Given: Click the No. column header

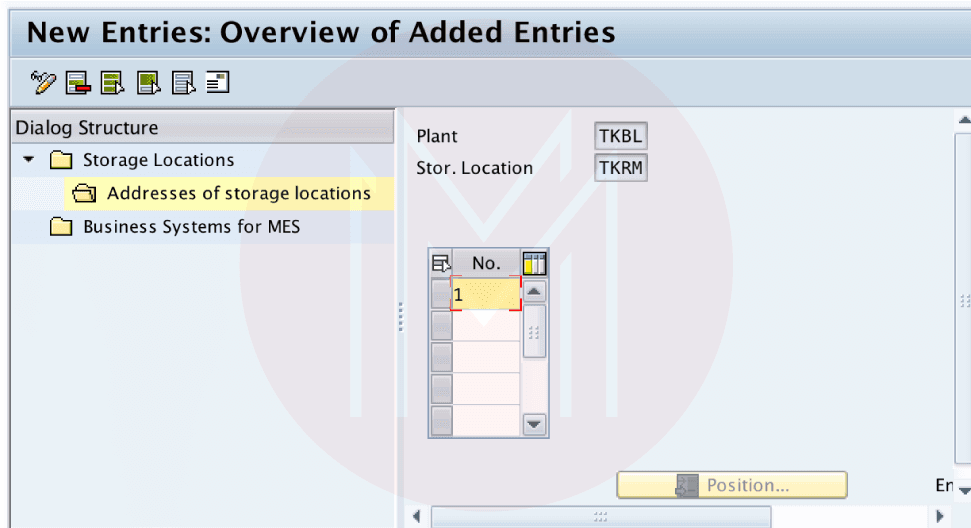Looking at the screenshot, I should [x=486, y=263].
